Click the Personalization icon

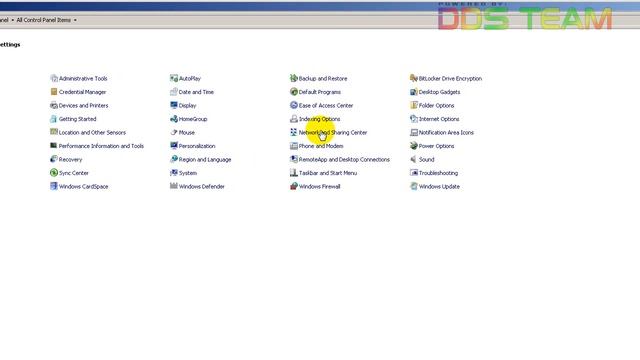[174, 146]
